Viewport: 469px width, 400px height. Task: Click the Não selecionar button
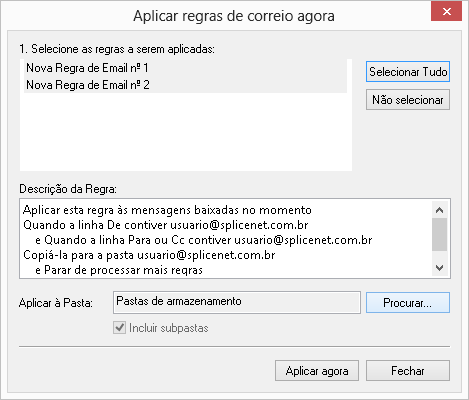tap(408, 100)
